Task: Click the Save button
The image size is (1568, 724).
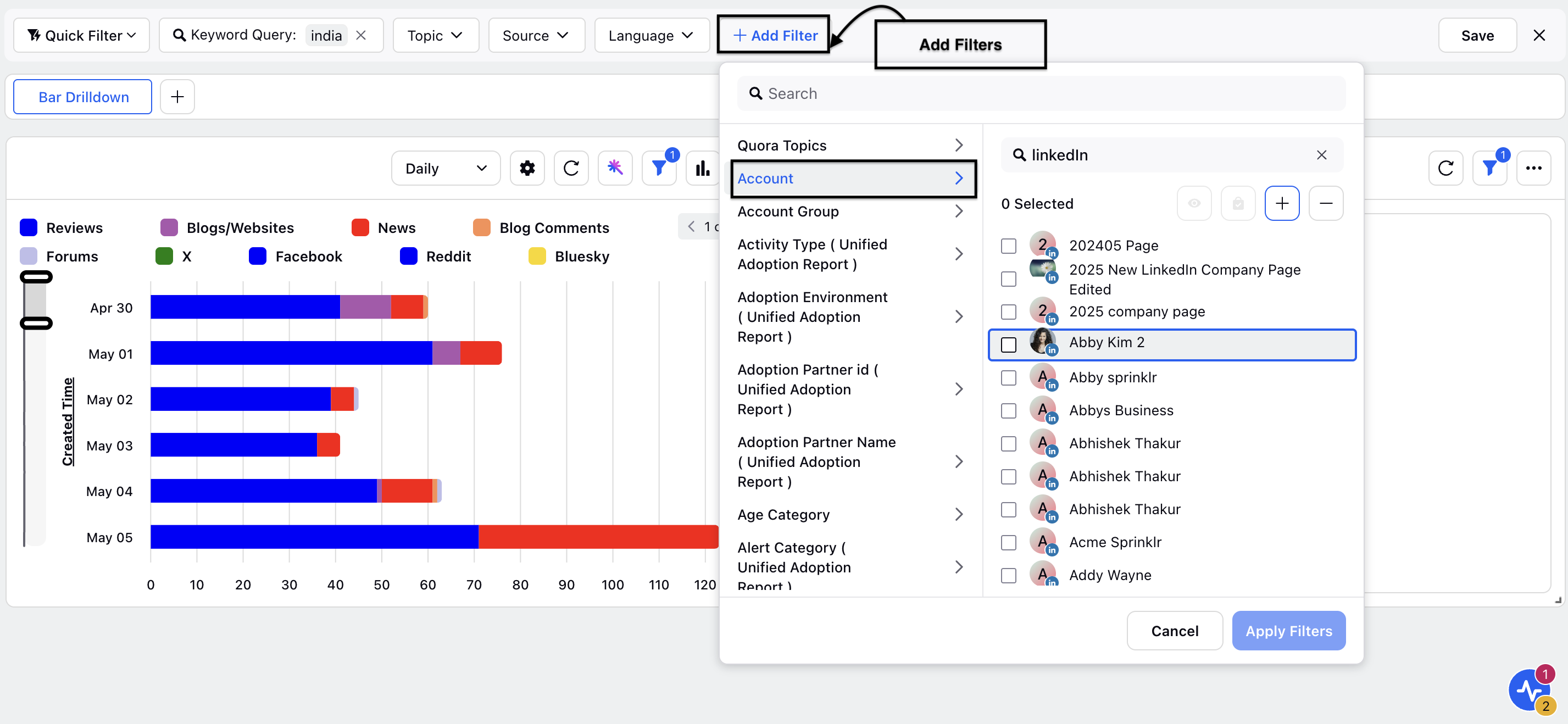Action: [x=1477, y=35]
